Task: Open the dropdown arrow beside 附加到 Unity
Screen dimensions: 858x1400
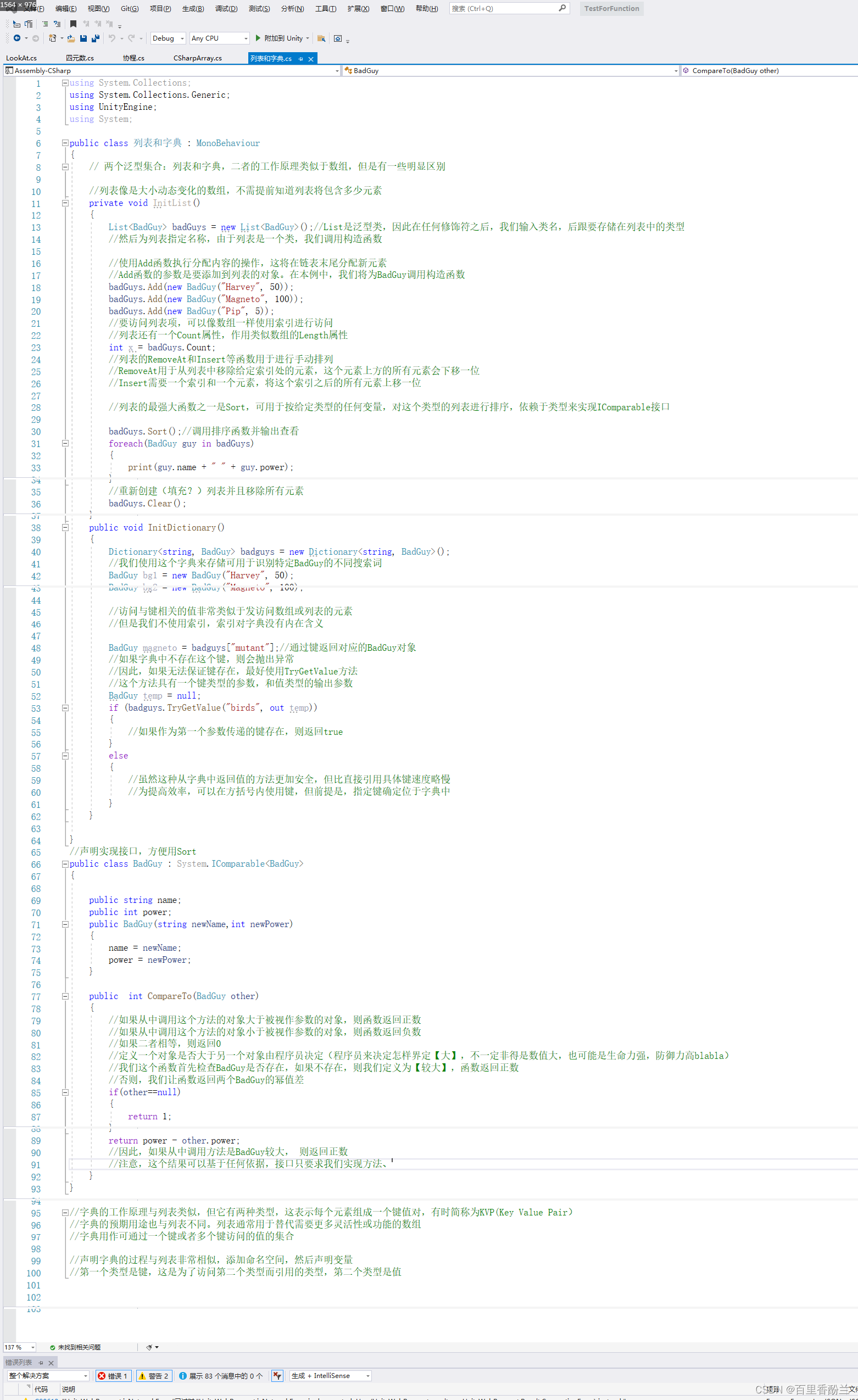Action: (308, 38)
